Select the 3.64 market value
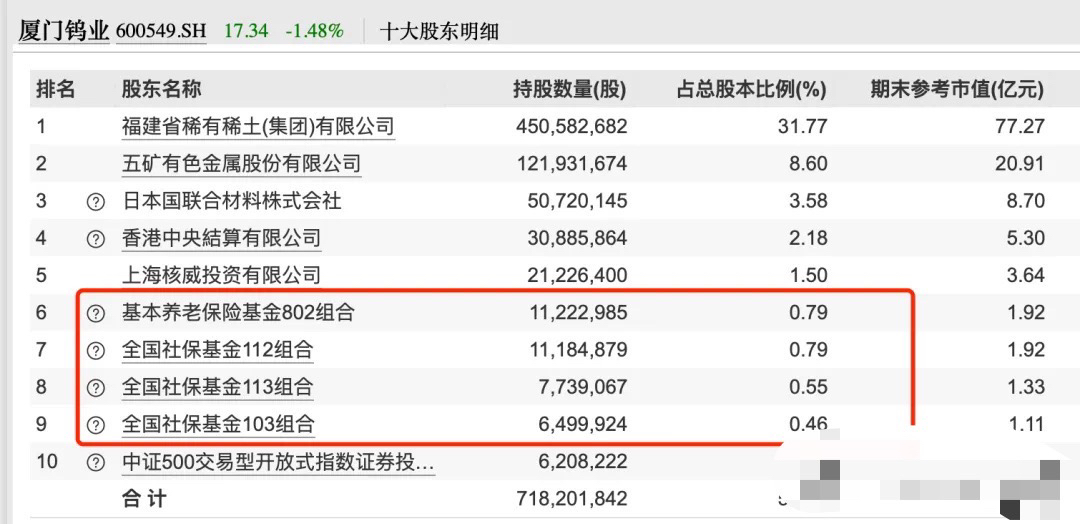The image size is (1080, 524). [1026, 275]
